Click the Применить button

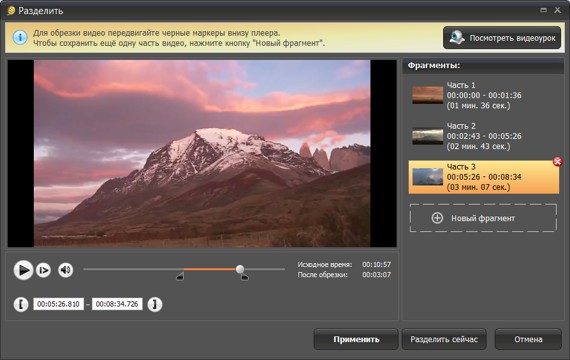click(356, 339)
